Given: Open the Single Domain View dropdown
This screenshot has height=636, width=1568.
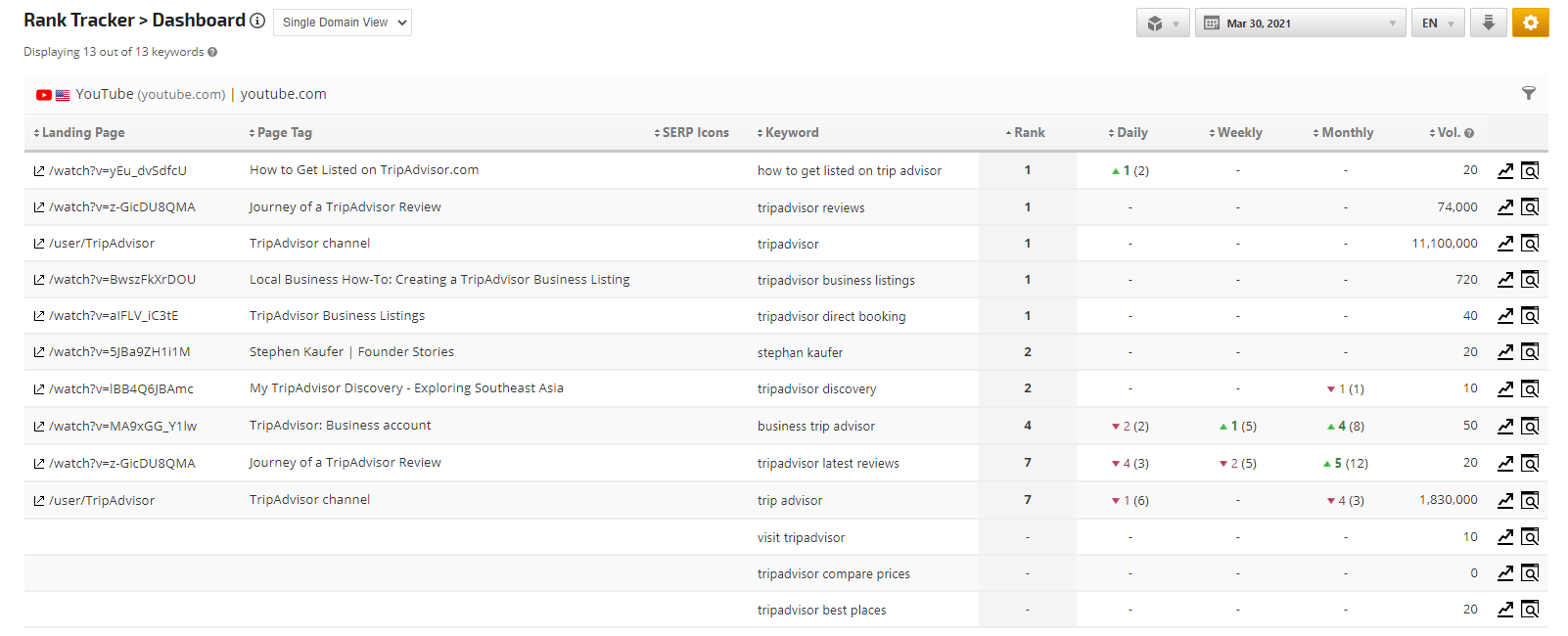Looking at the screenshot, I should (343, 23).
